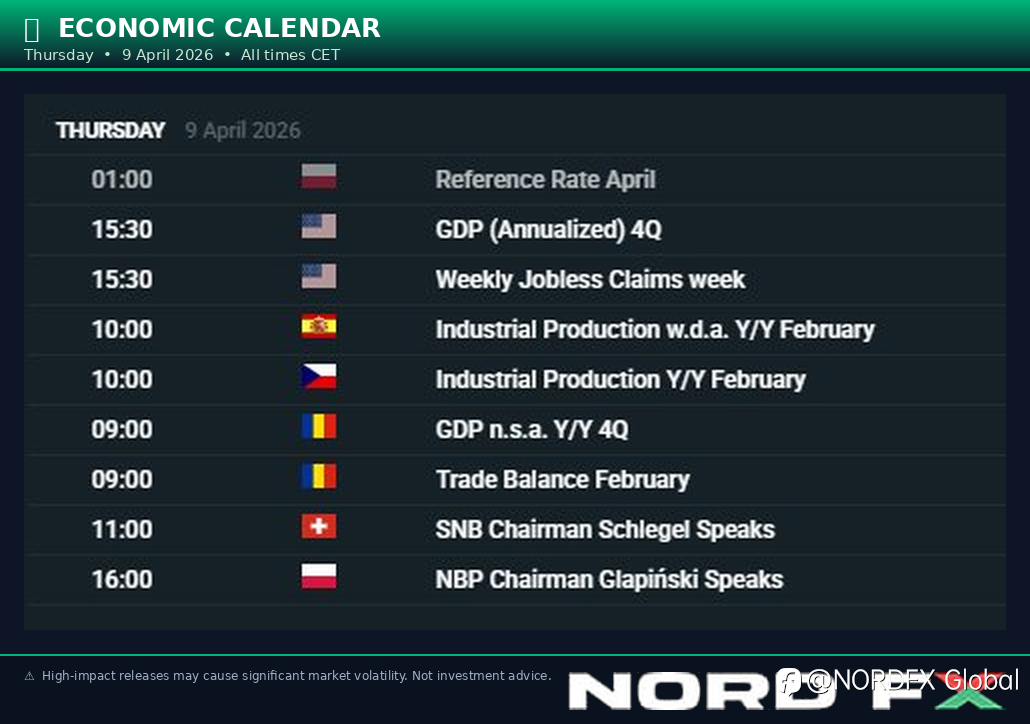The height and width of the screenshot is (724, 1030).
Task: Open the SNB Chairman Schlegel Speaks event
Action: 605,529
